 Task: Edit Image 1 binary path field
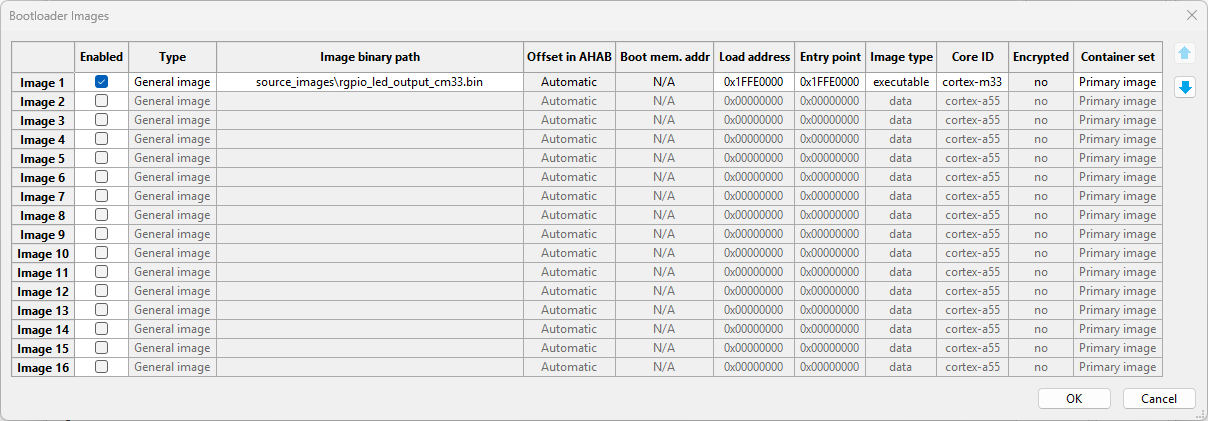(x=370, y=82)
